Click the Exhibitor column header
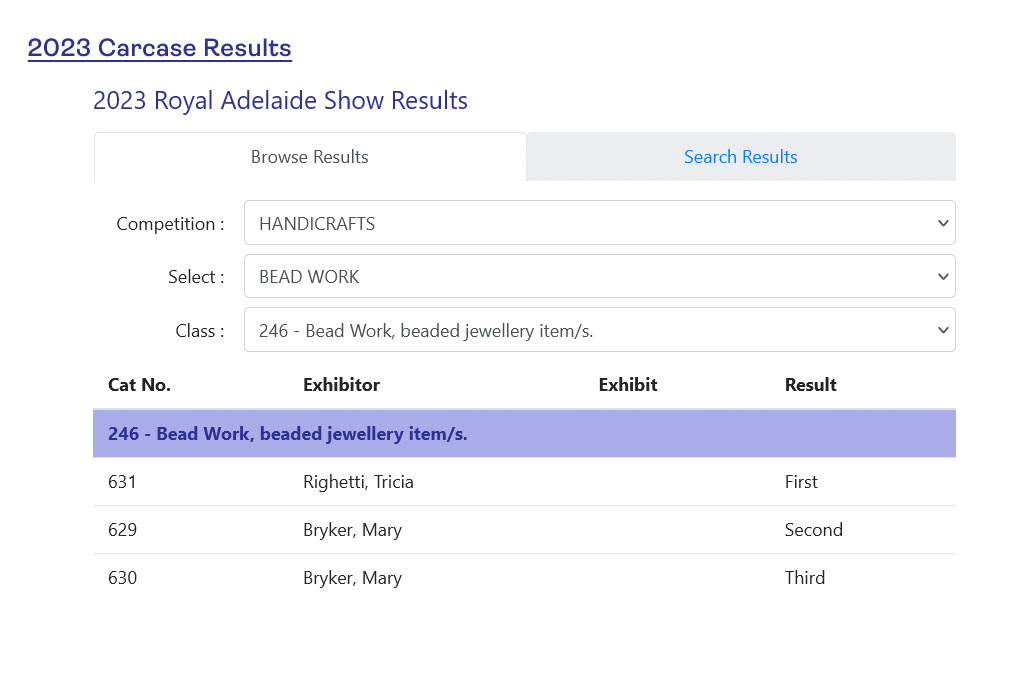 pos(341,385)
